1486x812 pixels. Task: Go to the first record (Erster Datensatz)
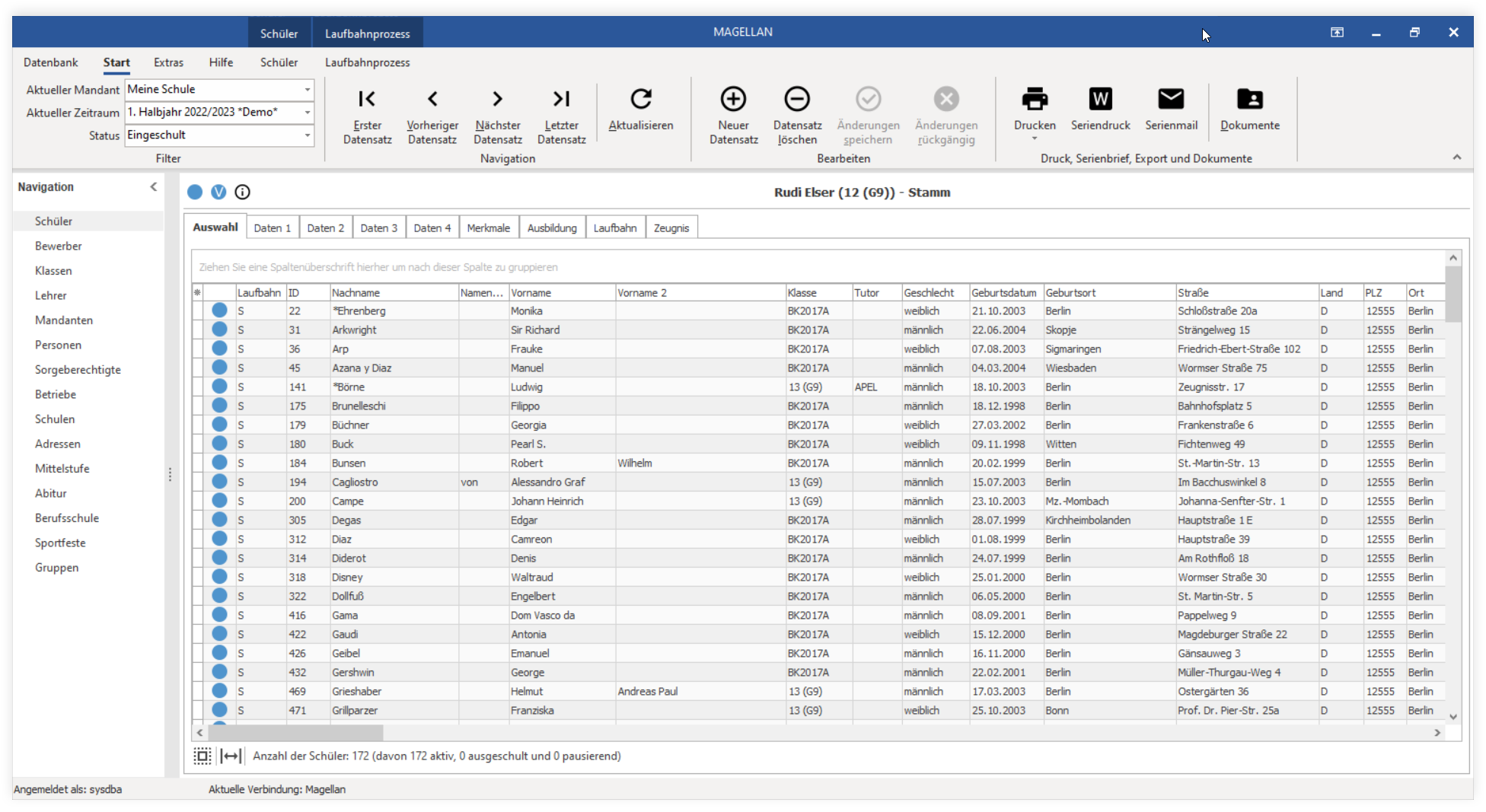[367, 99]
